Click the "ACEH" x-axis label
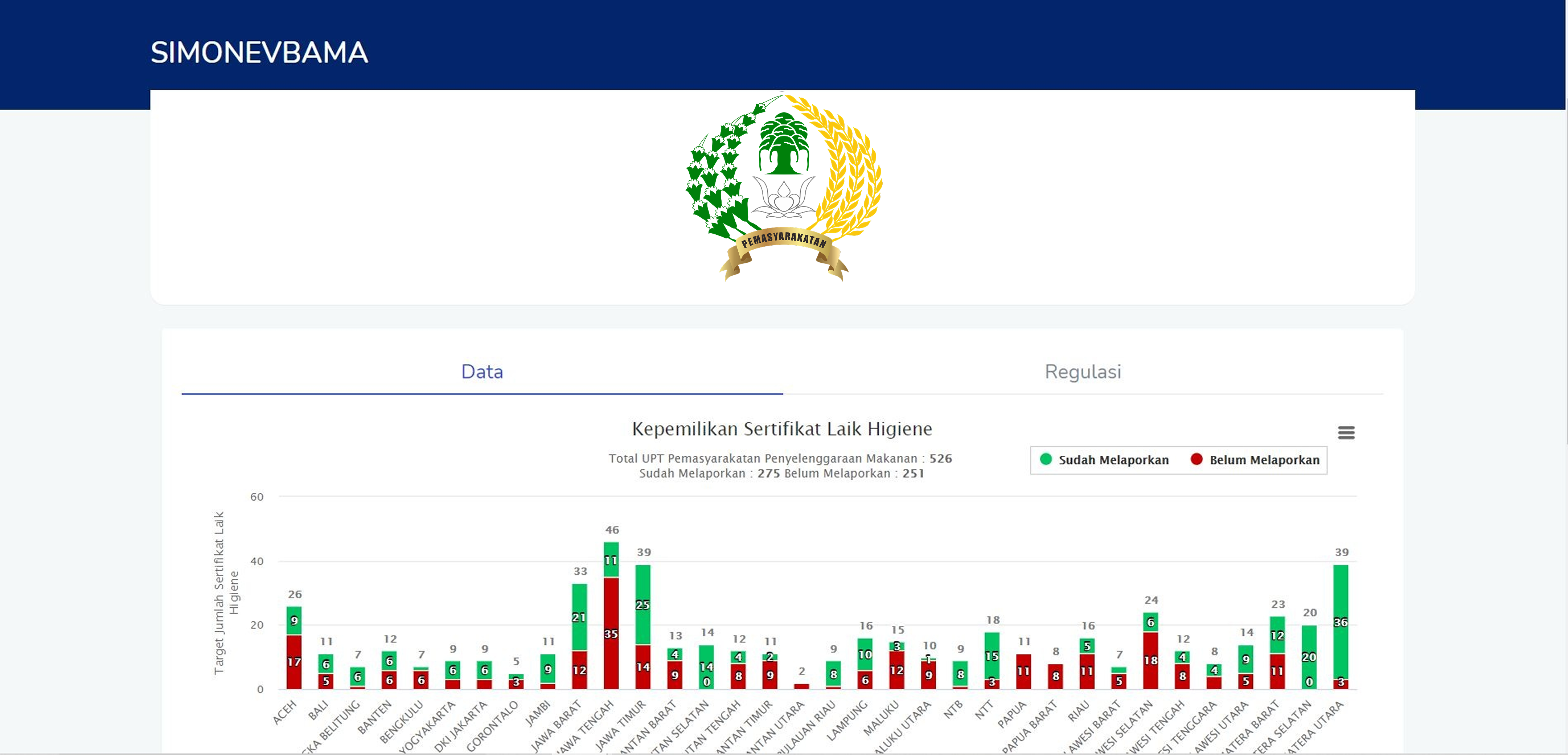This screenshot has height=755, width=1568. (284, 713)
